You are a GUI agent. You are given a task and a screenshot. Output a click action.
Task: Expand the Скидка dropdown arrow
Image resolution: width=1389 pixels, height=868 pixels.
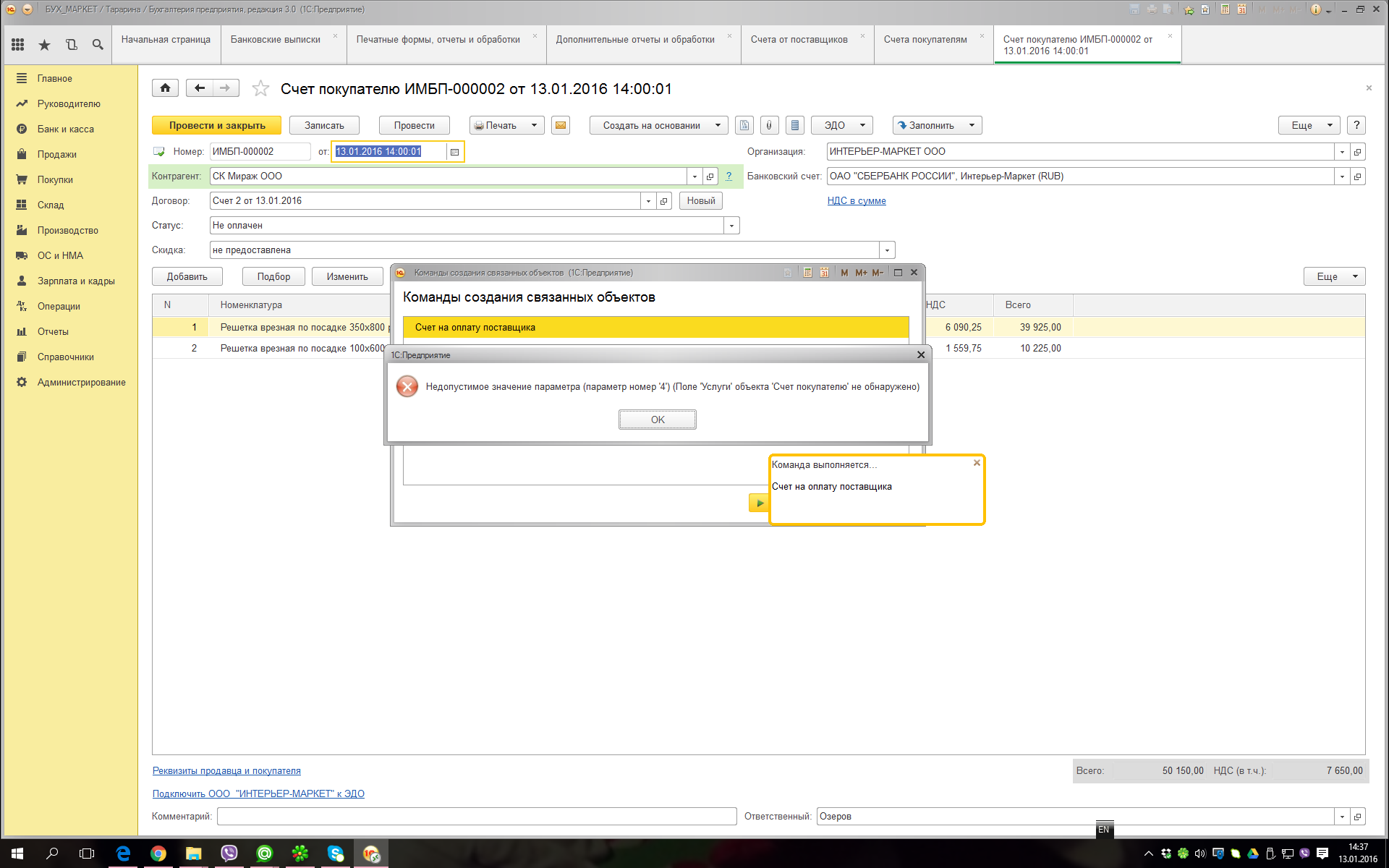pos(887,250)
